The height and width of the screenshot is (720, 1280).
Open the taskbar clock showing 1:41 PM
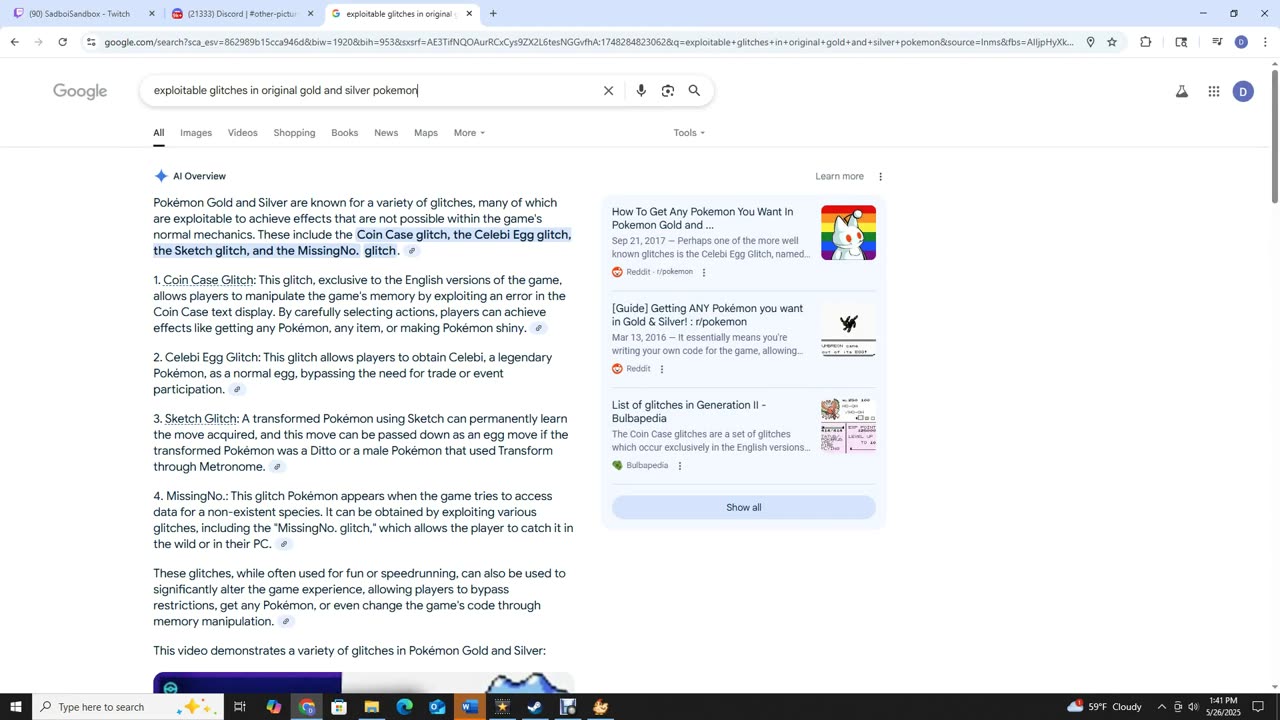(1224, 707)
